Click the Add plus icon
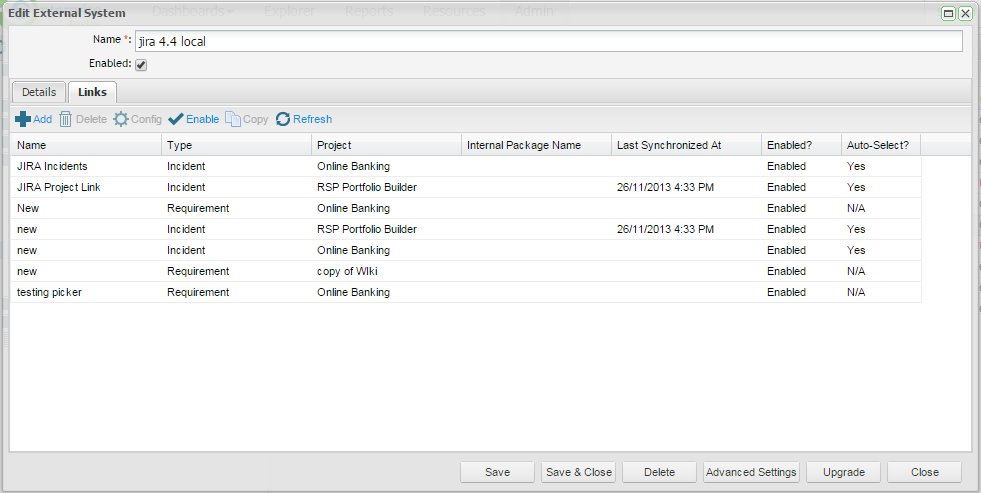The width and height of the screenshot is (981, 493). (23, 119)
